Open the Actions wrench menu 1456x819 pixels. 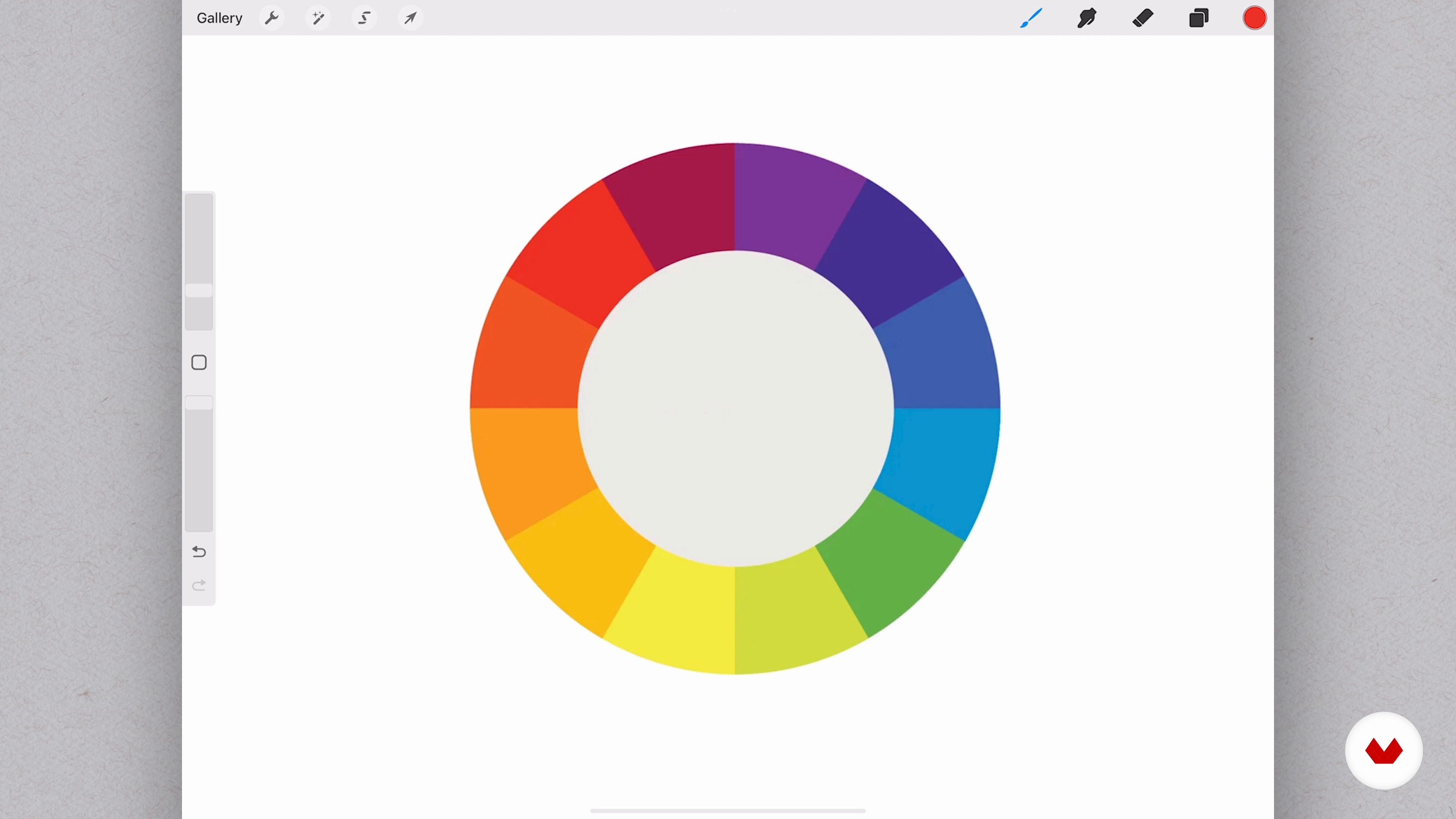pos(272,18)
